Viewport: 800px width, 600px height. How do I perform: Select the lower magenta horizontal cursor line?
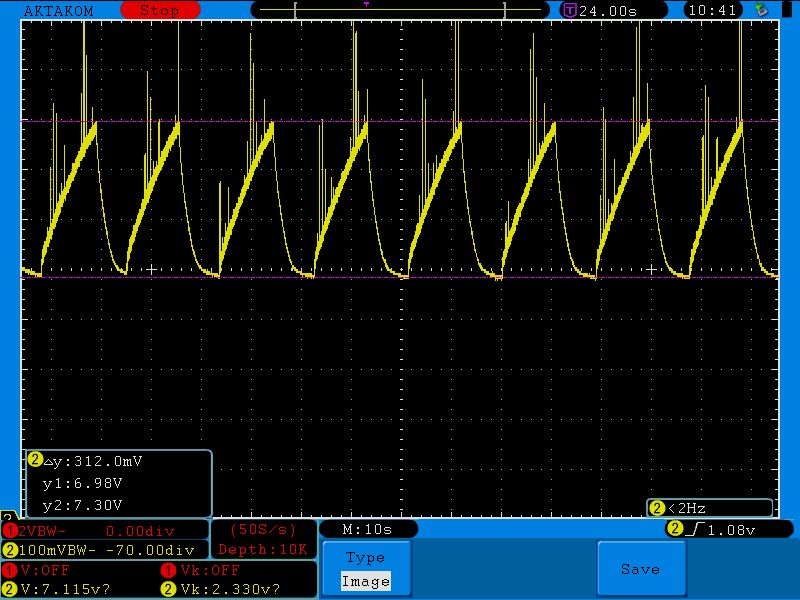tap(400, 278)
